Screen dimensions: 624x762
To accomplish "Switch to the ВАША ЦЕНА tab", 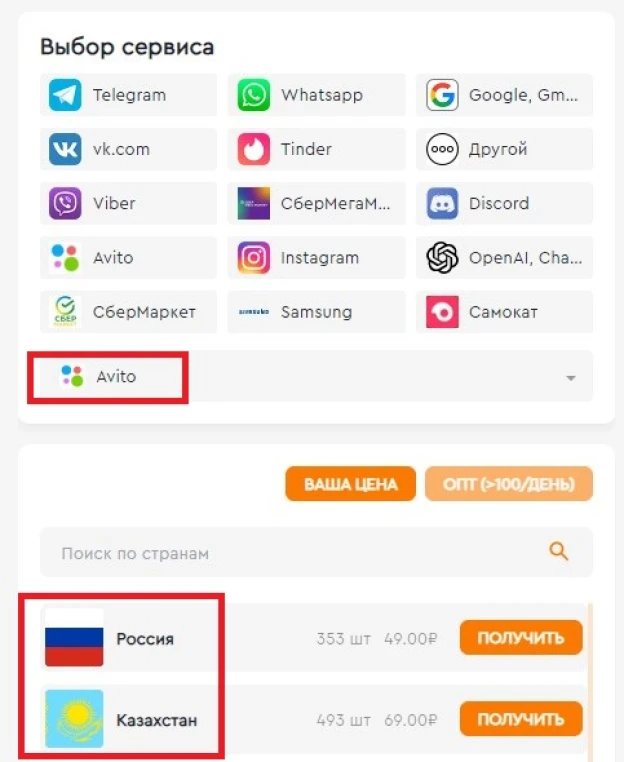I will pyautogui.click(x=350, y=484).
